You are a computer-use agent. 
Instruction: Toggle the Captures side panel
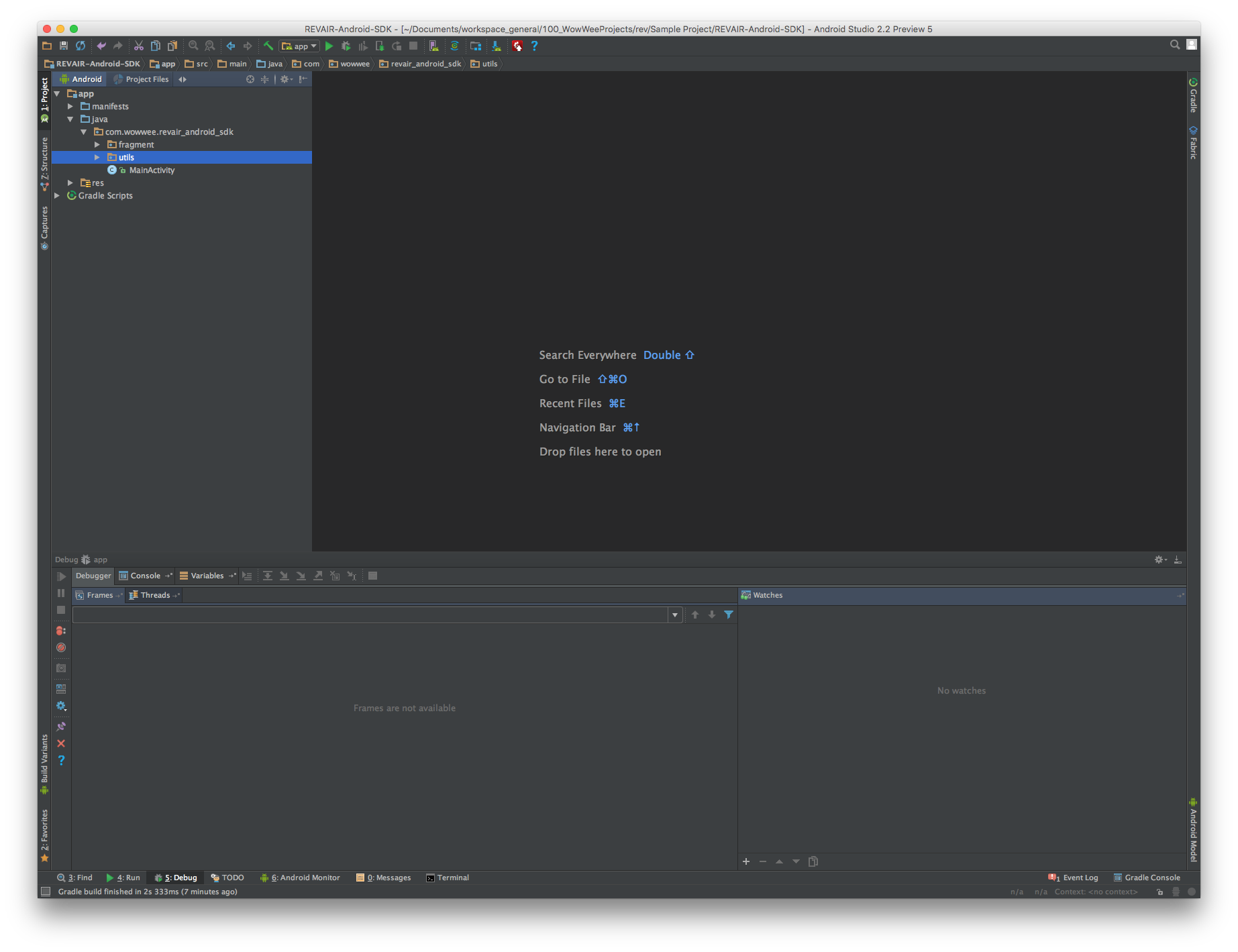click(44, 227)
